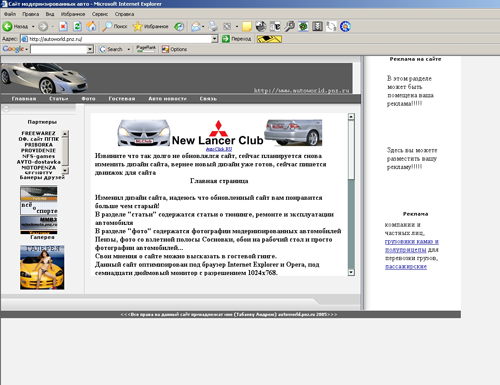Click the Google toolbar search input
The image size is (500, 385).
point(59,49)
